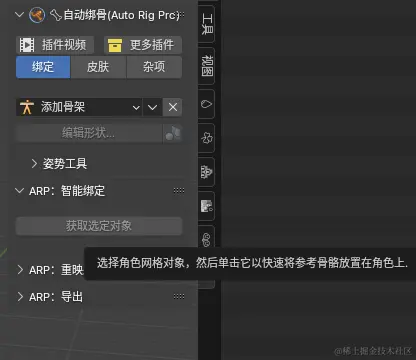
Task: Switch to the 皮肤 tab
Action: 98,67
